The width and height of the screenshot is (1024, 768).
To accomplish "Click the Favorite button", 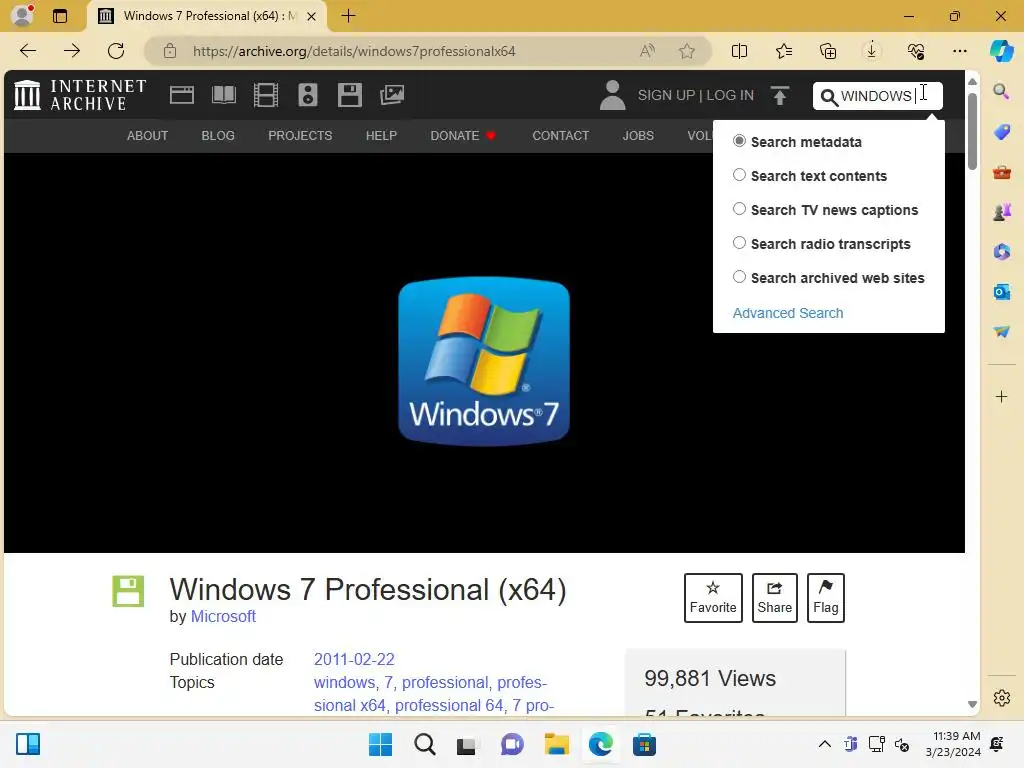I will point(712,598).
